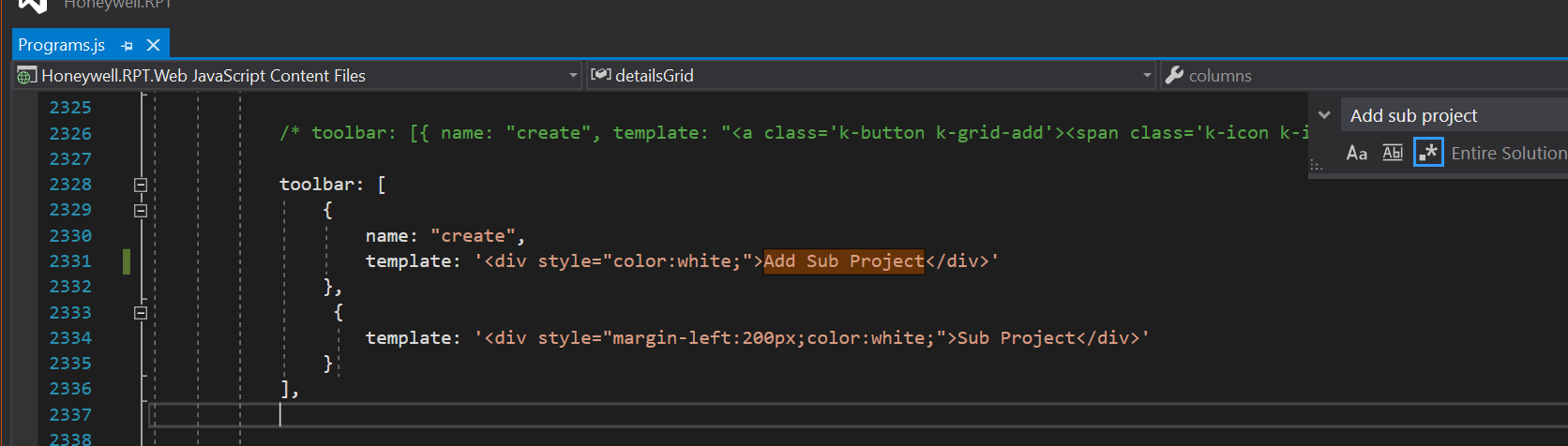The width and height of the screenshot is (1568, 446).
Task: Click the detailsGrid object icon
Action: pos(601,76)
